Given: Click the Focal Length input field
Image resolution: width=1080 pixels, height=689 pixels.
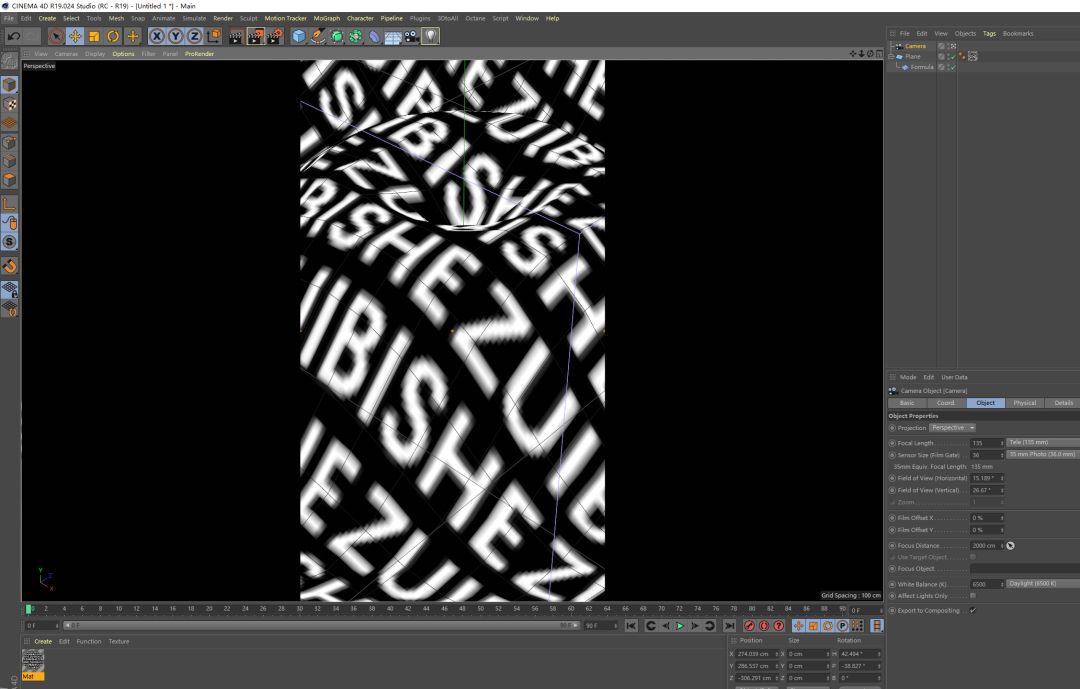Looking at the screenshot, I should click(986, 443).
